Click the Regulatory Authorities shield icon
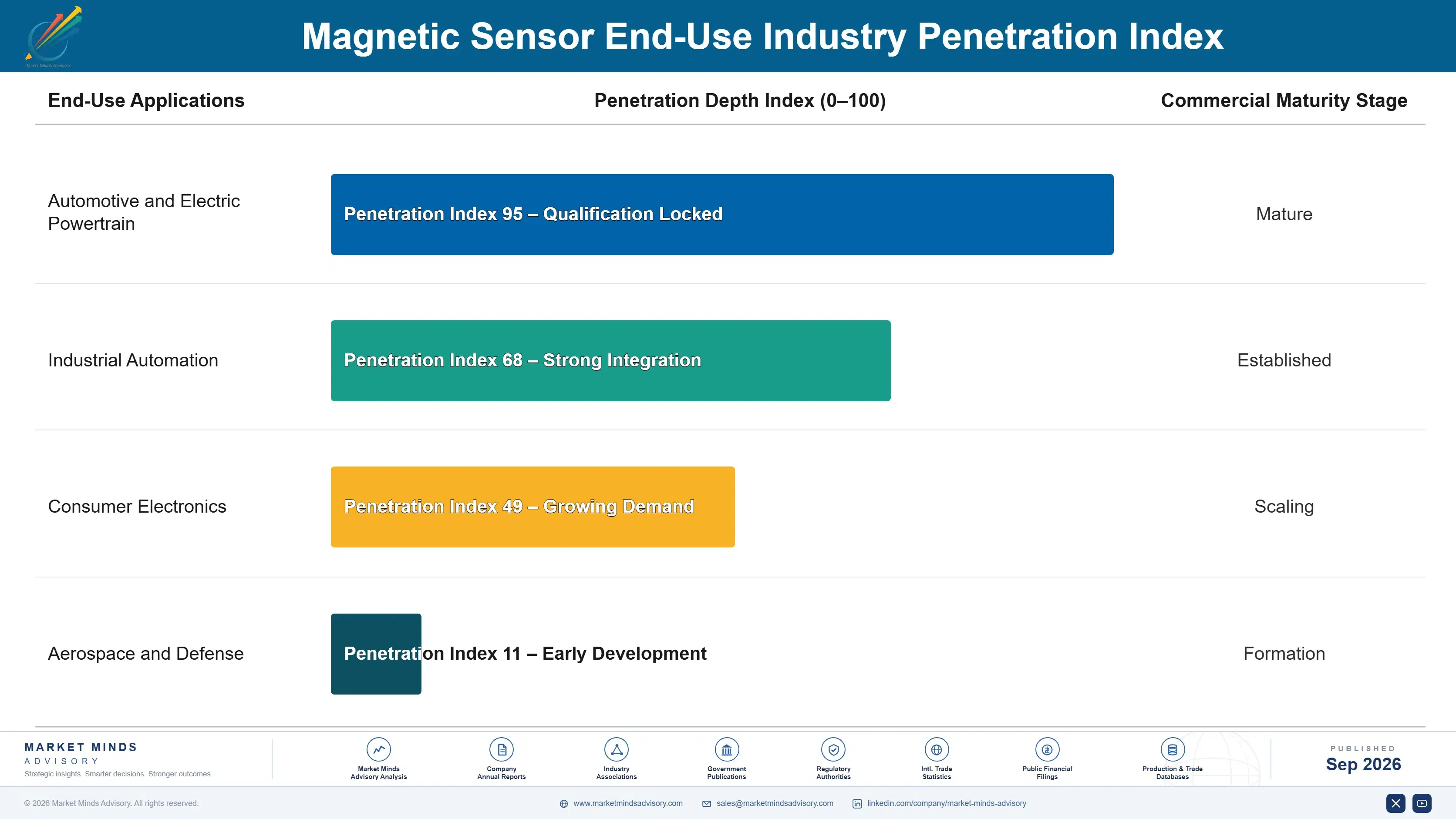 [833, 749]
